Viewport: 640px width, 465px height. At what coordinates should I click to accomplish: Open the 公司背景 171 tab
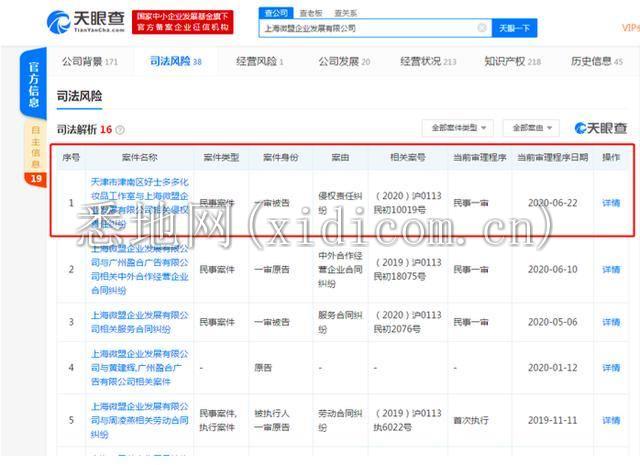pos(90,62)
